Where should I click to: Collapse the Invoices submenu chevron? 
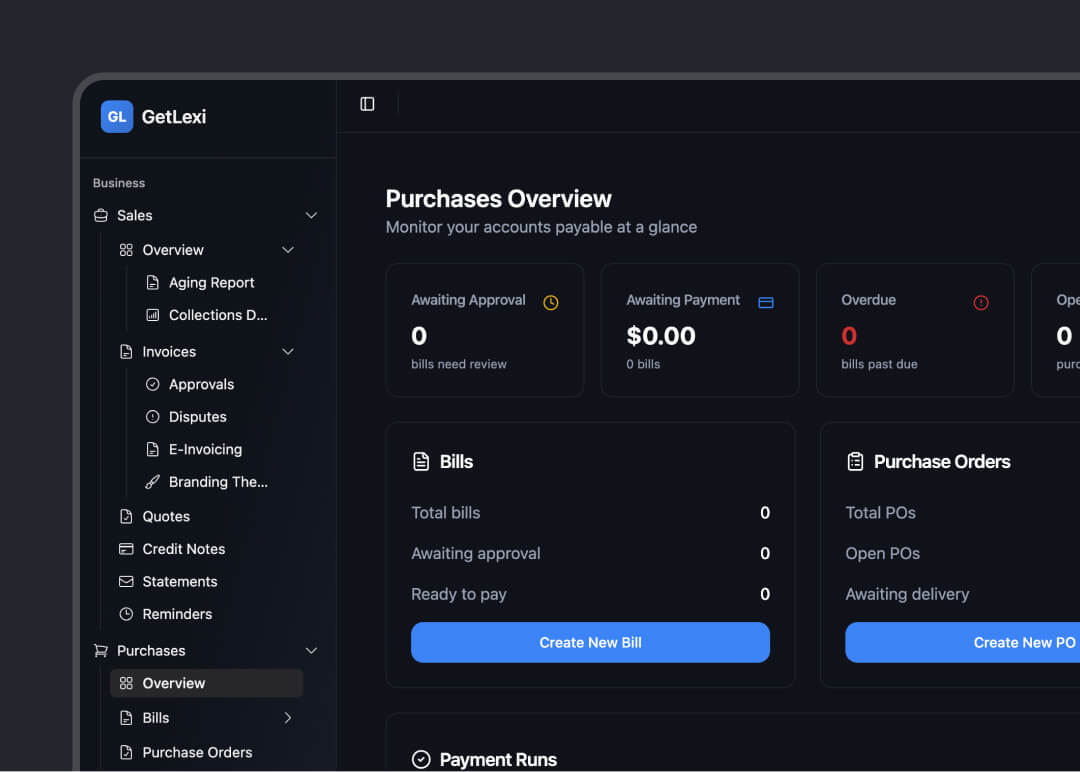(x=288, y=352)
